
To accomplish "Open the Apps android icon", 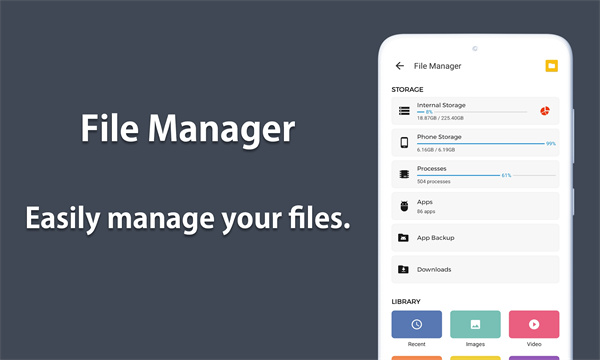I will click(404, 206).
